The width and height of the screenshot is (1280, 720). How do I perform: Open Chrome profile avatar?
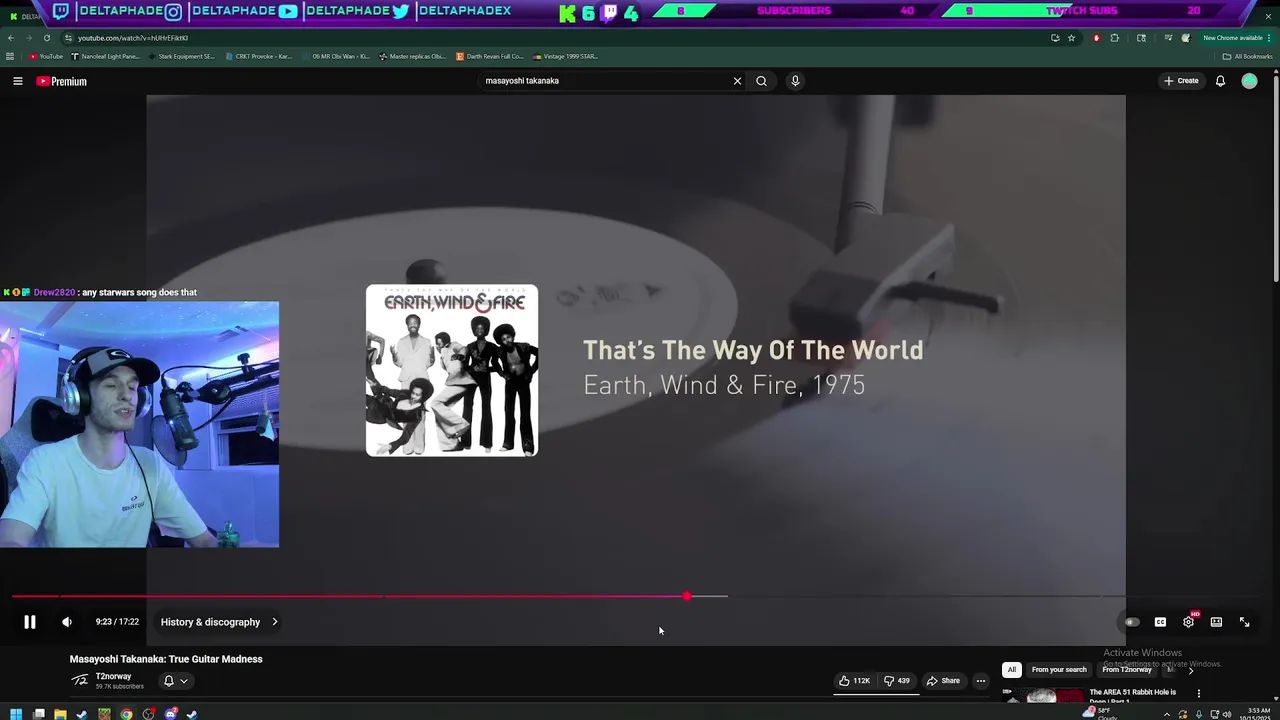1186,38
